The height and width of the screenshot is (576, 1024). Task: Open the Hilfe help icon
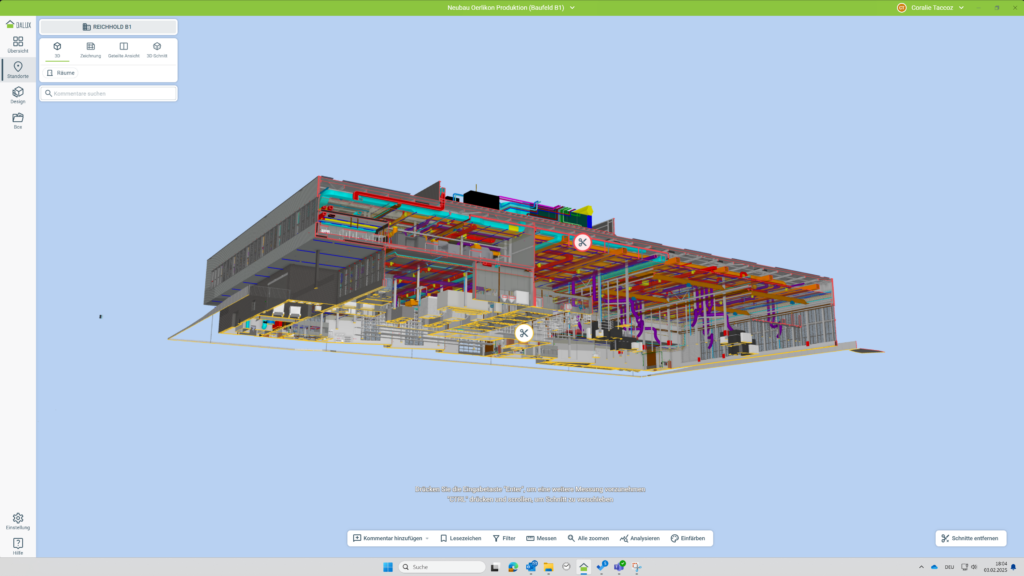point(18,545)
